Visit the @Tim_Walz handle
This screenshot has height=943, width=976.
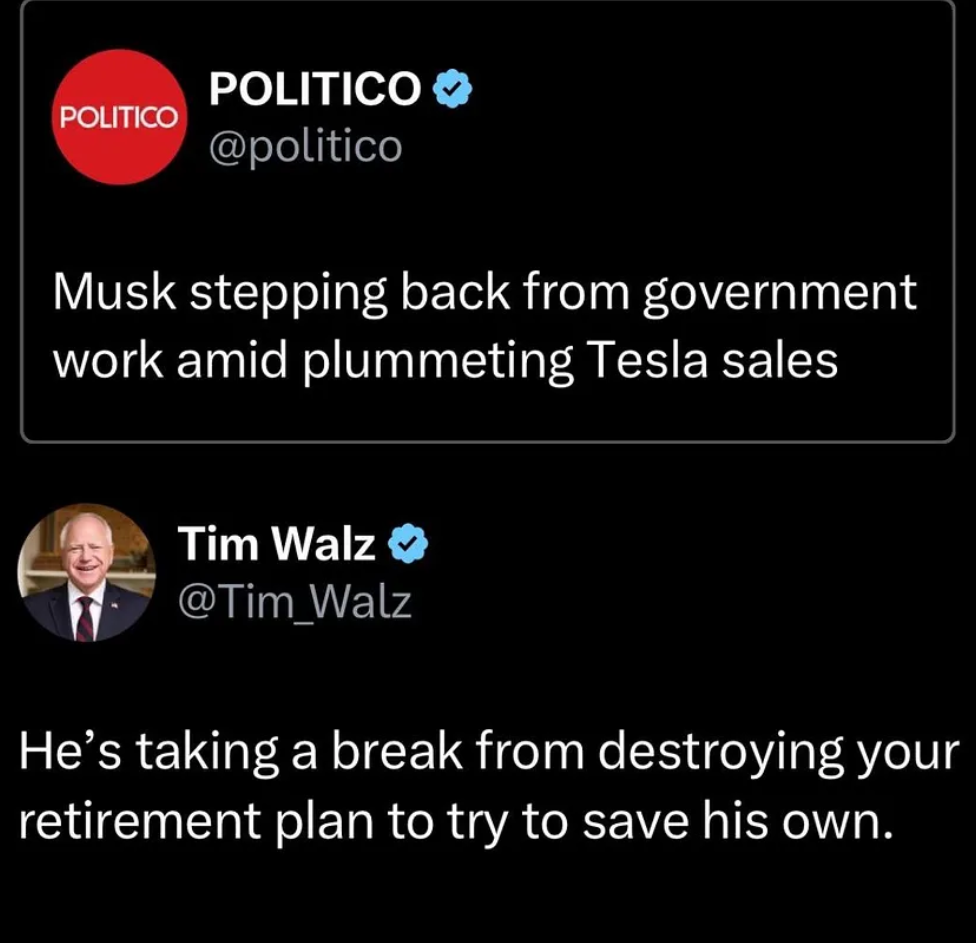point(295,603)
